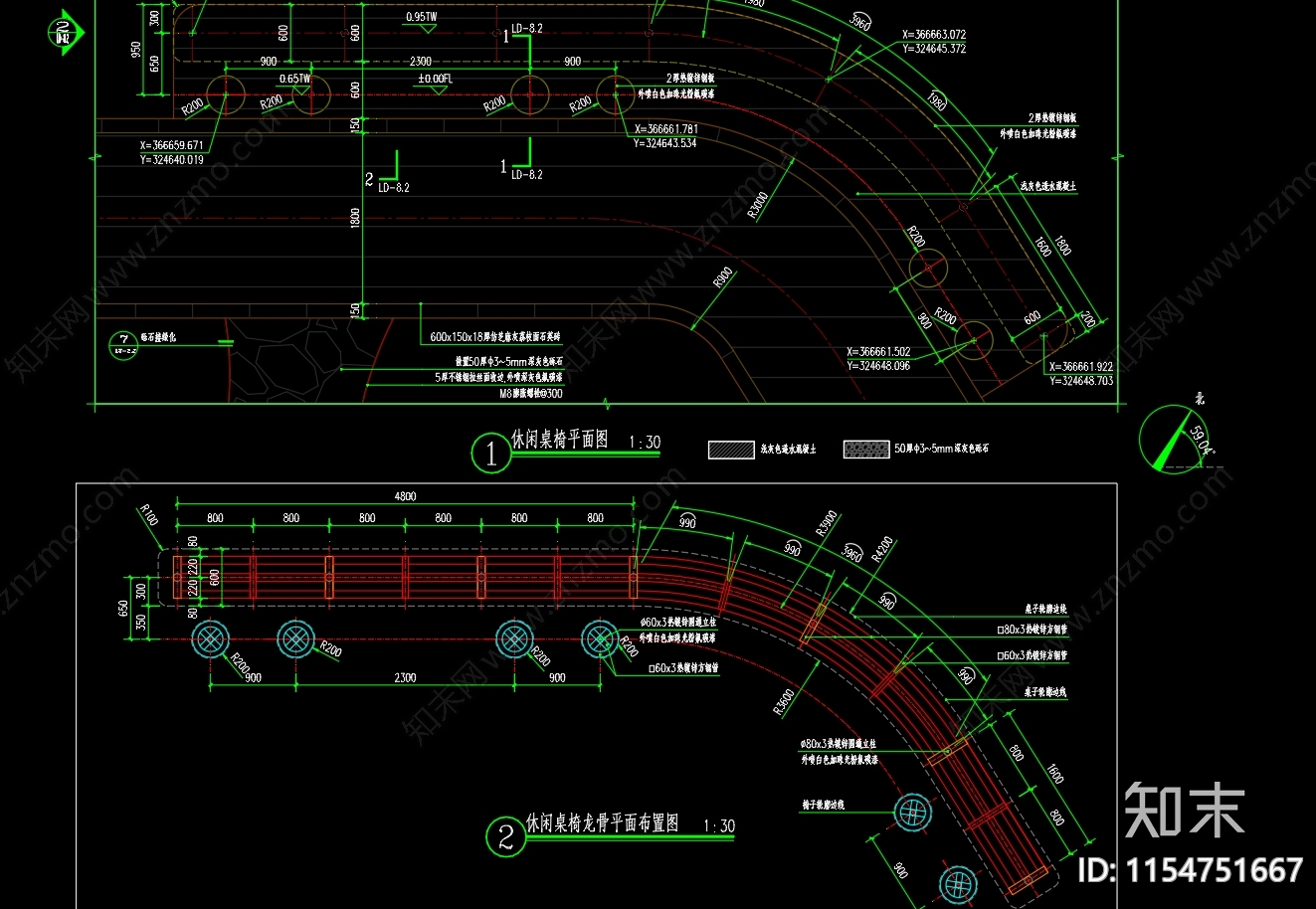The height and width of the screenshot is (909, 1316).
Task: Select the R3900 radius dimension
Action: (x=828, y=523)
